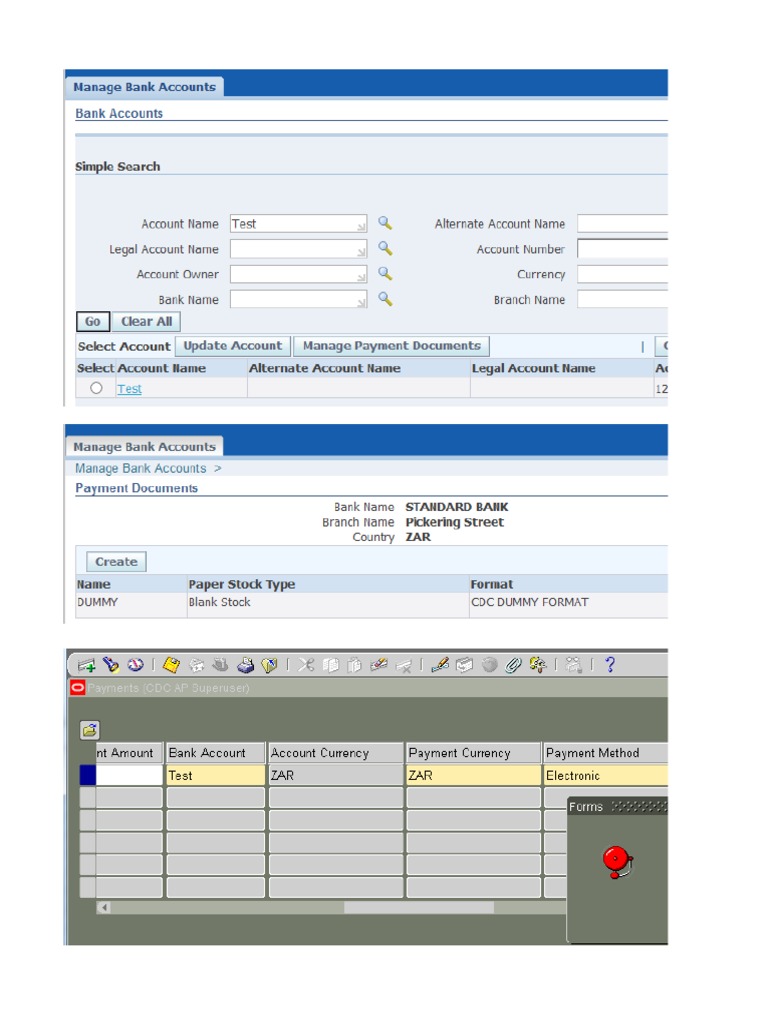Click the Save diskette toolbar icon
Image resolution: width=768 pixels, height=1024 pixels.
tap(171, 665)
